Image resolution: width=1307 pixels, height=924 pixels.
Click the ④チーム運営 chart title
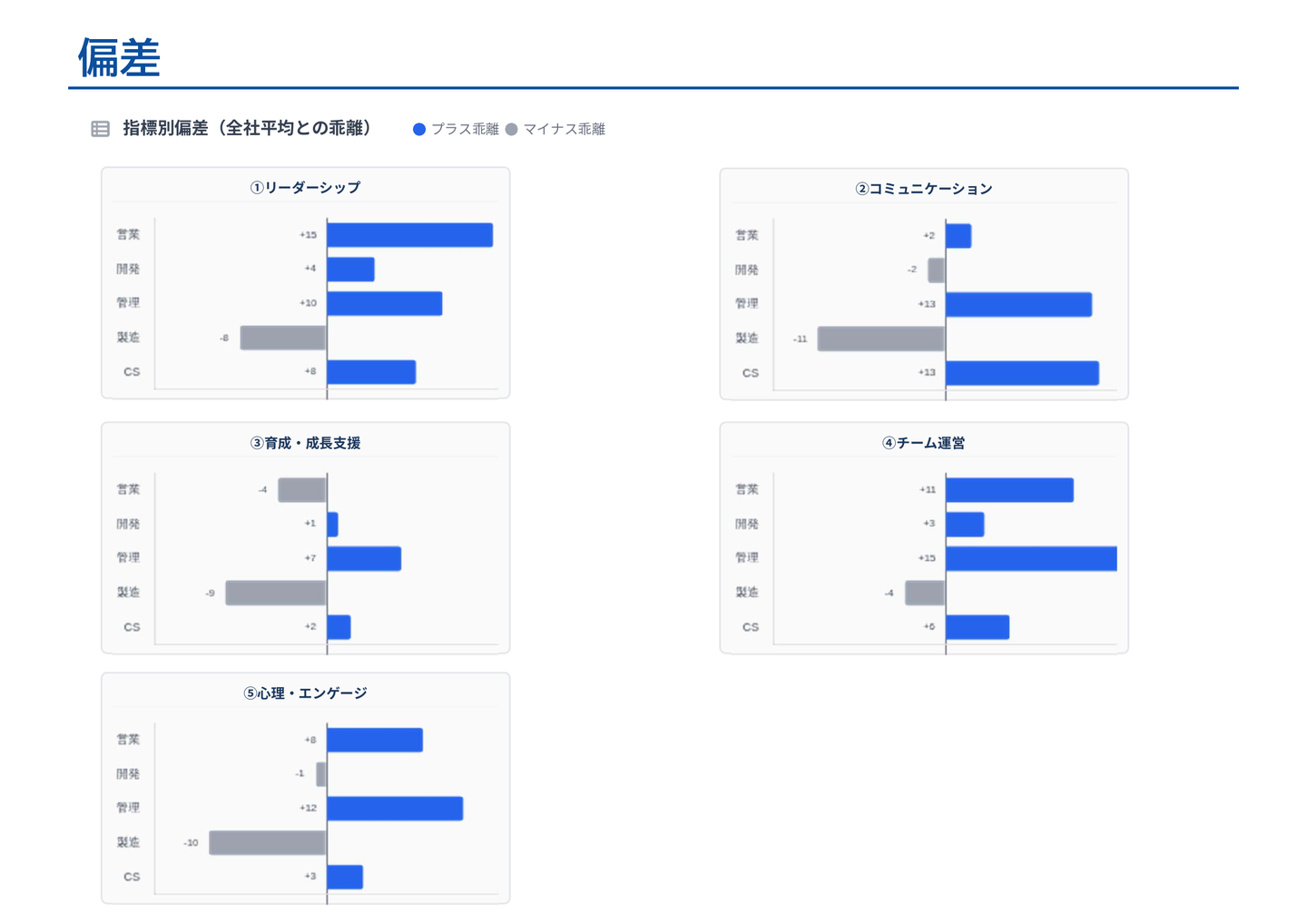point(923,443)
